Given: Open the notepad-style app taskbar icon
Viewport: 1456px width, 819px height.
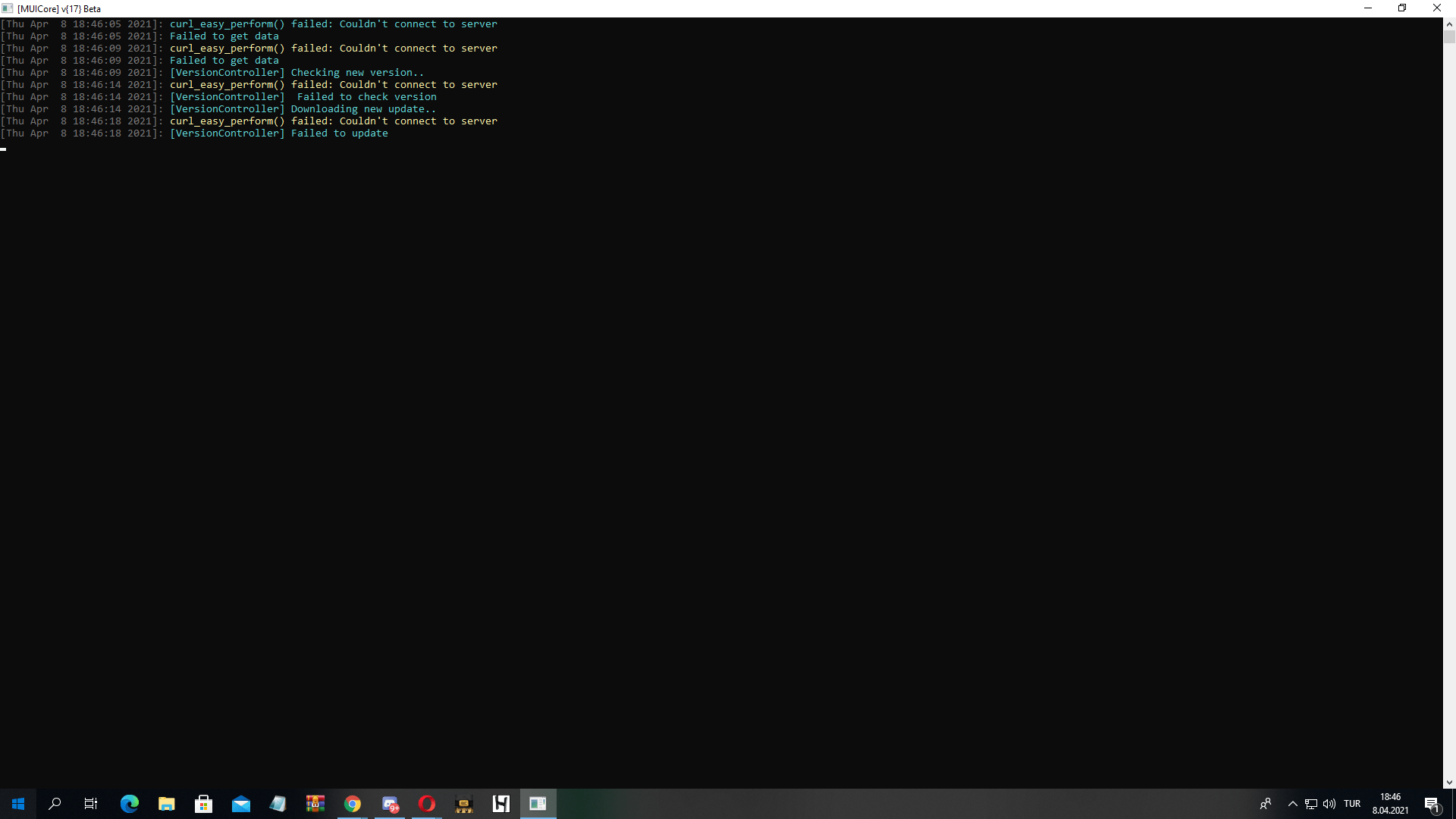Looking at the screenshot, I should (x=278, y=804).
